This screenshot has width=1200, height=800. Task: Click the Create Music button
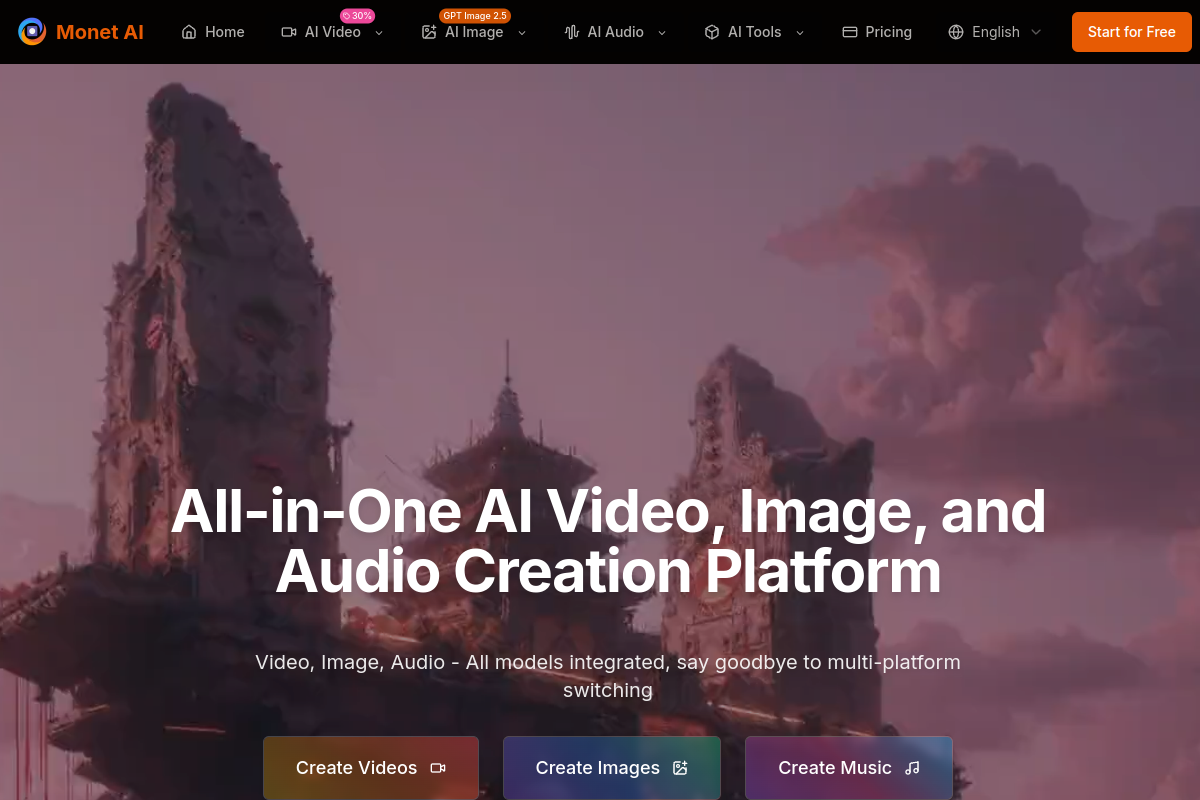(849, 768)
